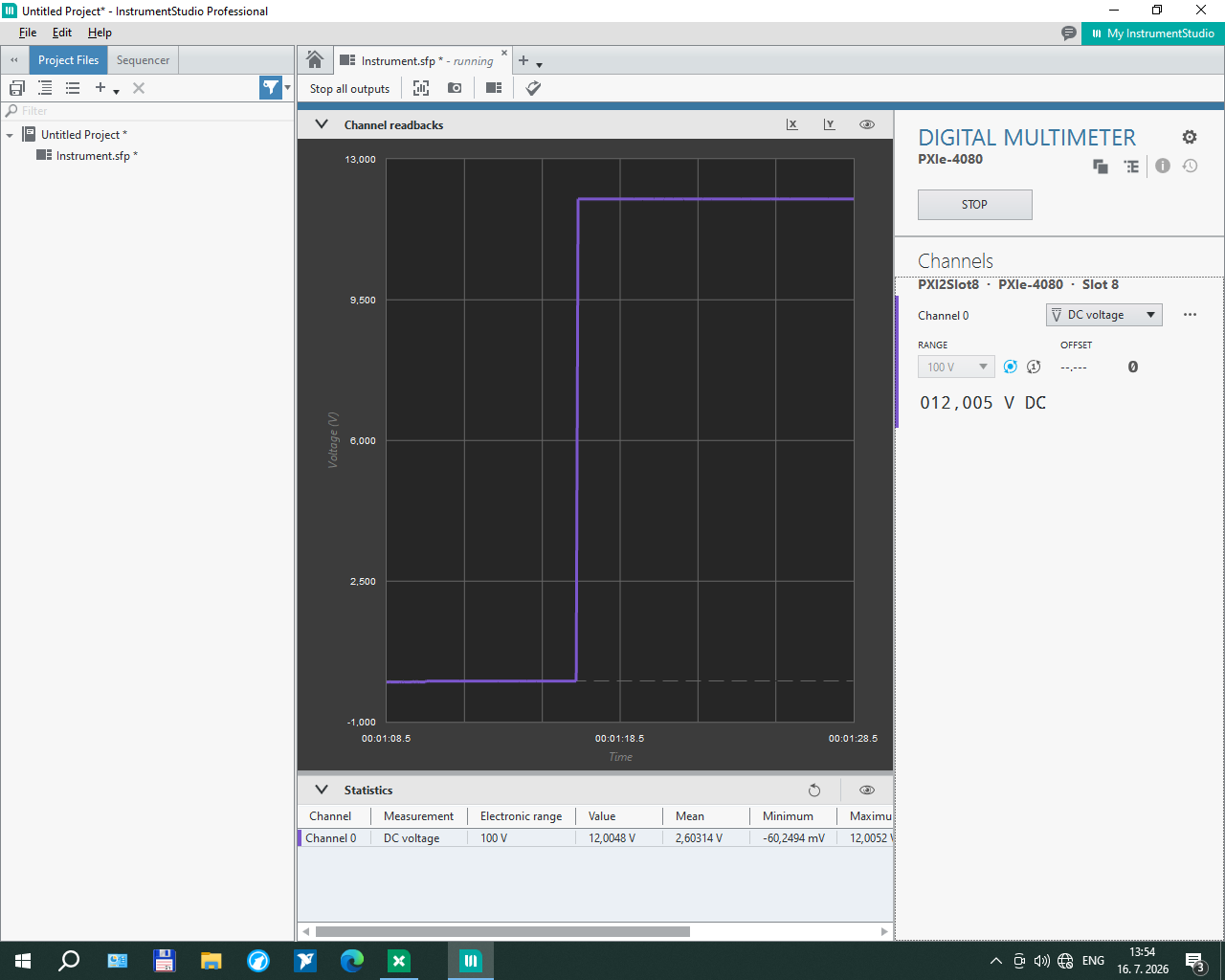This screenshot has width=1225, height=980.
Task: Collapse the Statistics section
Action: click(x=322, y=791)
